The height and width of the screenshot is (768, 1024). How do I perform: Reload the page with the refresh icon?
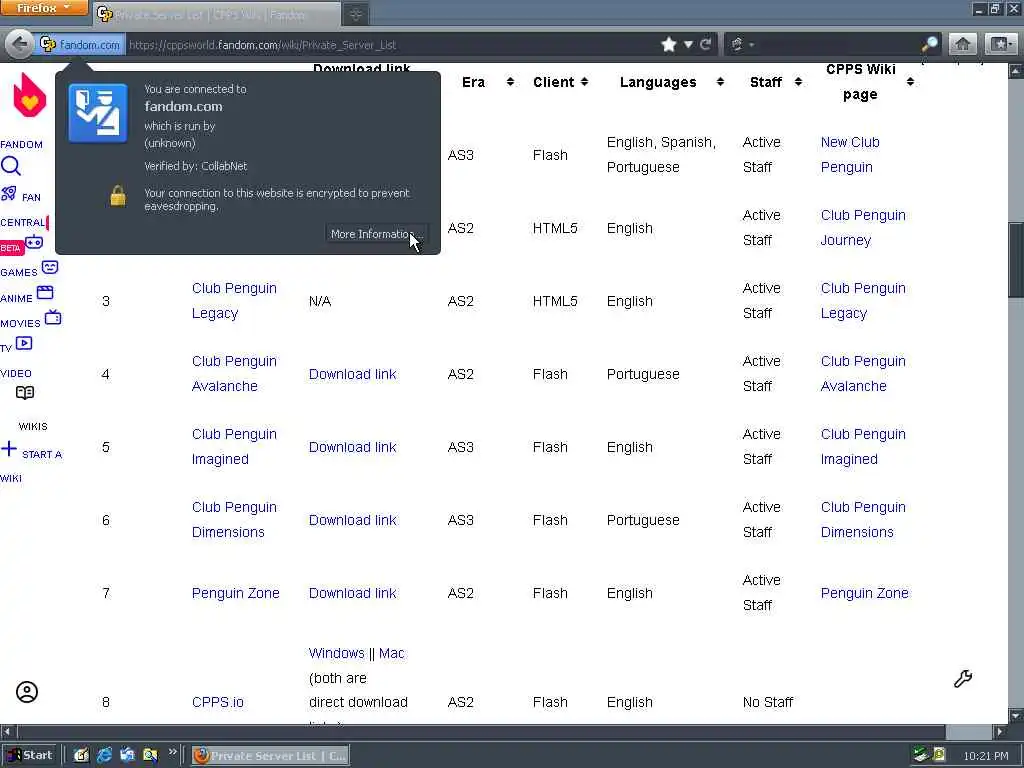coord(705,44)
